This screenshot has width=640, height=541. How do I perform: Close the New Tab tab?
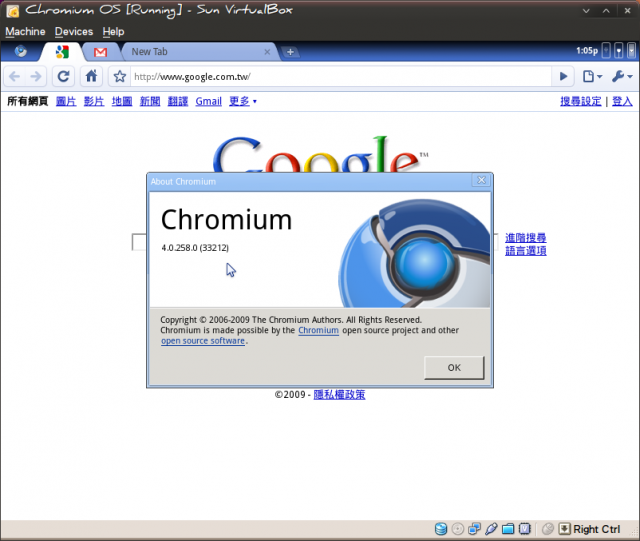pos(267,52)
